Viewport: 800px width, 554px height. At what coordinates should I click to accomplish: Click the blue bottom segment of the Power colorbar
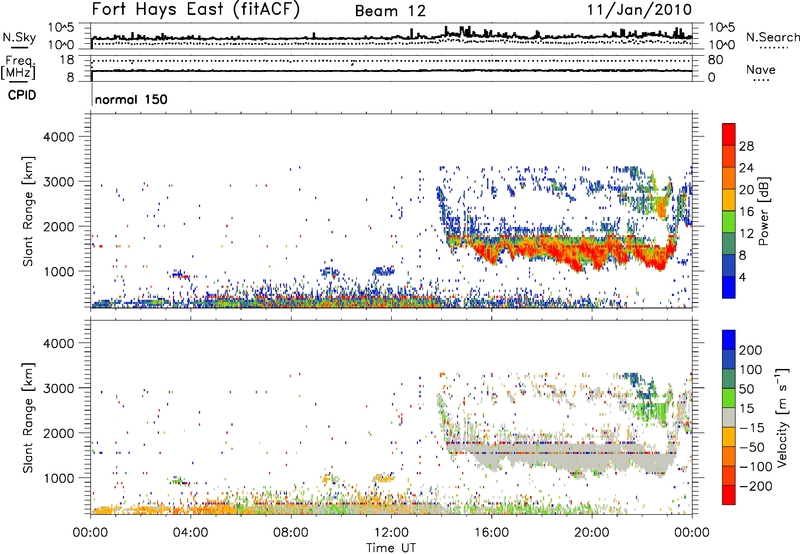pyautogui.click(x=729, y=288)
